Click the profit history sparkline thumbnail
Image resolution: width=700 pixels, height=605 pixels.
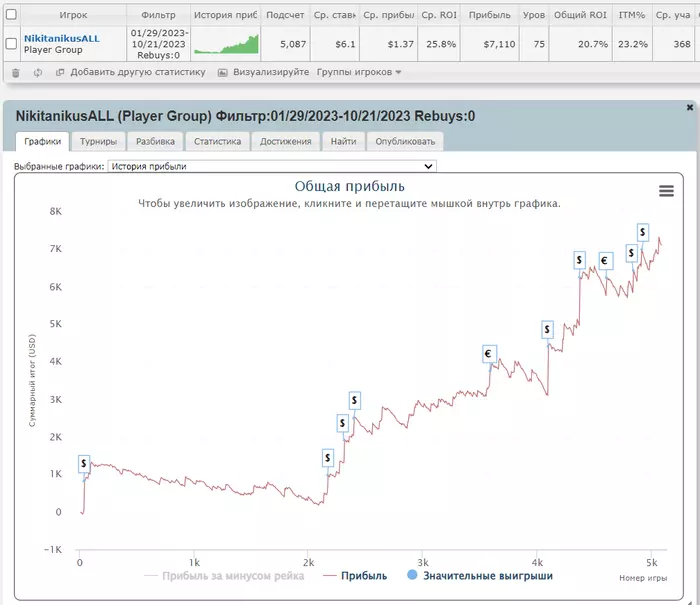(x=226, y=44)
